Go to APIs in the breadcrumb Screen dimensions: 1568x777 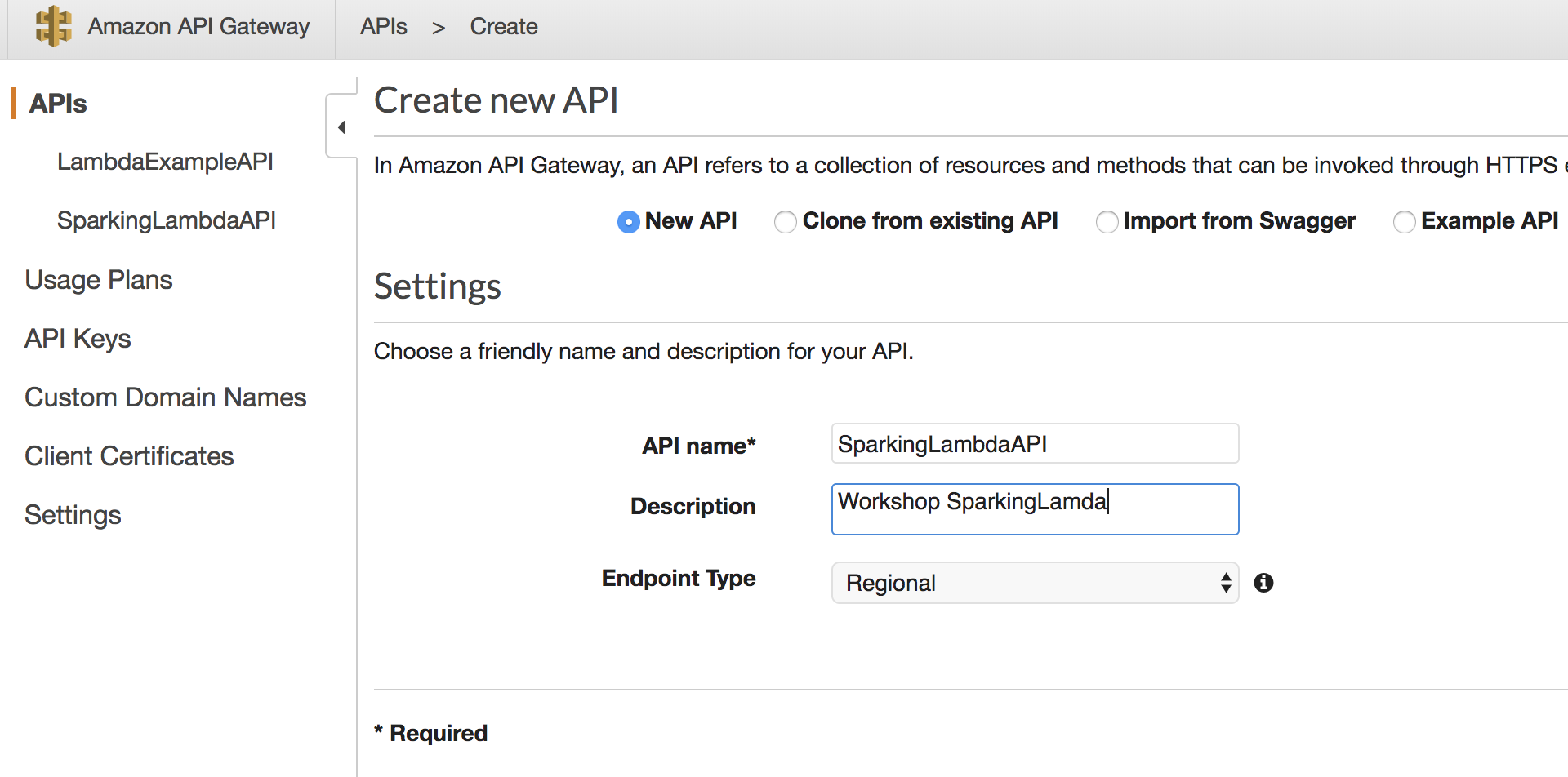[x=384, y=27]
